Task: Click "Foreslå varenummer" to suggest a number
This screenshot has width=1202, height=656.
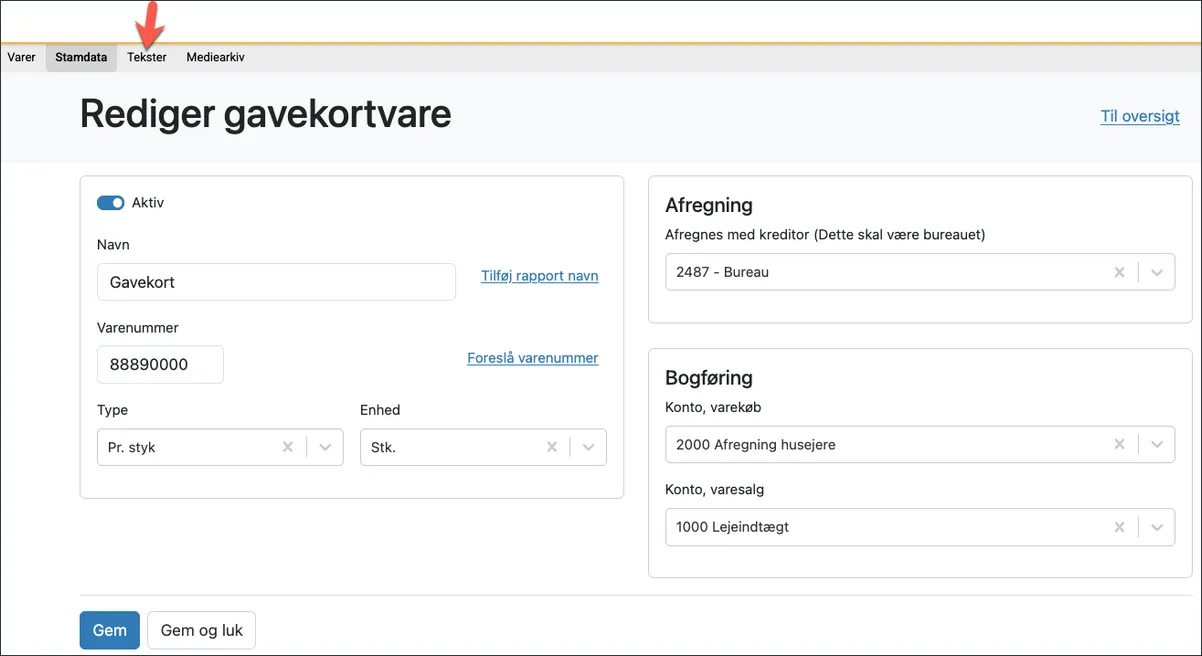Action: [x=532, y=357]
